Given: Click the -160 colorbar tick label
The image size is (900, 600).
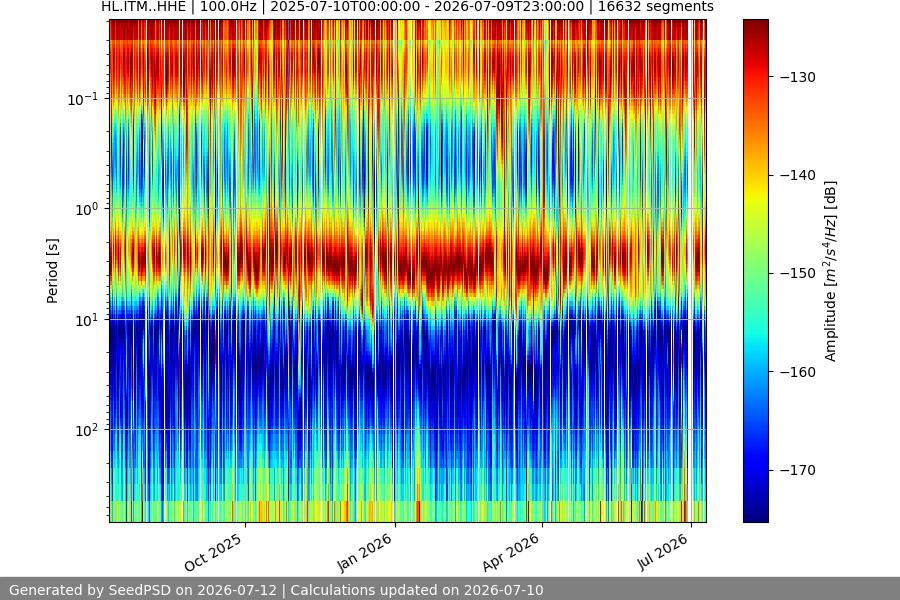Looking at the screenshot, I should 797,372.
